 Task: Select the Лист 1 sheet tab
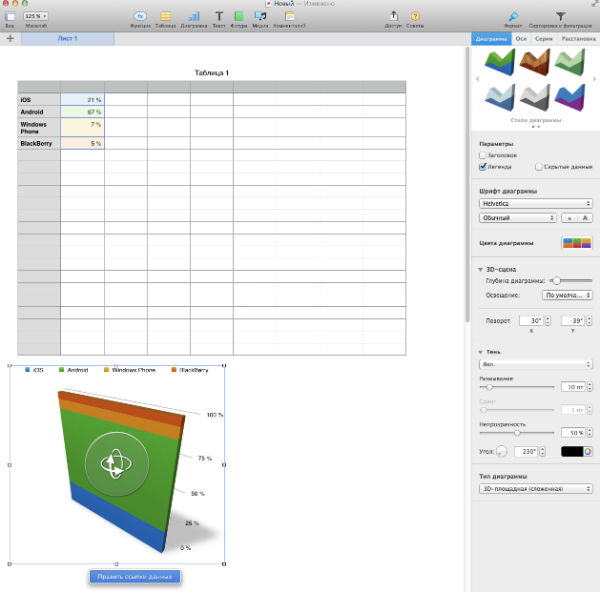tap(68, 39)
